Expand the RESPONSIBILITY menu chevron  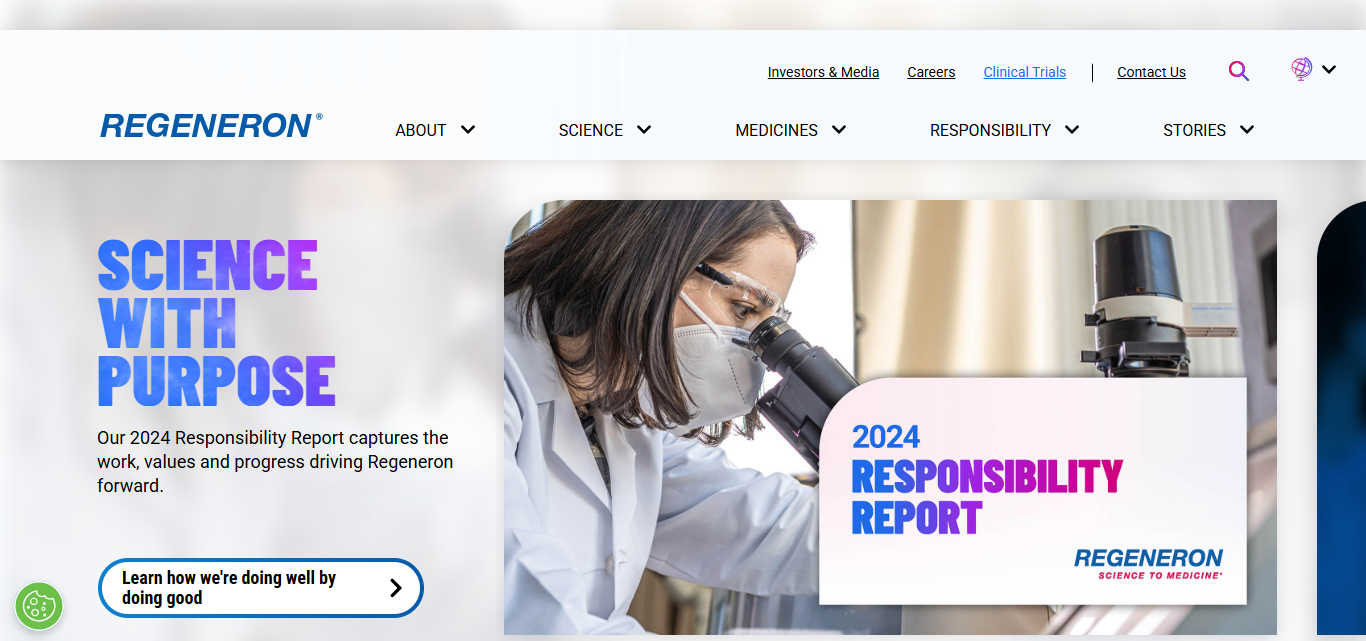click(1072, 130)
